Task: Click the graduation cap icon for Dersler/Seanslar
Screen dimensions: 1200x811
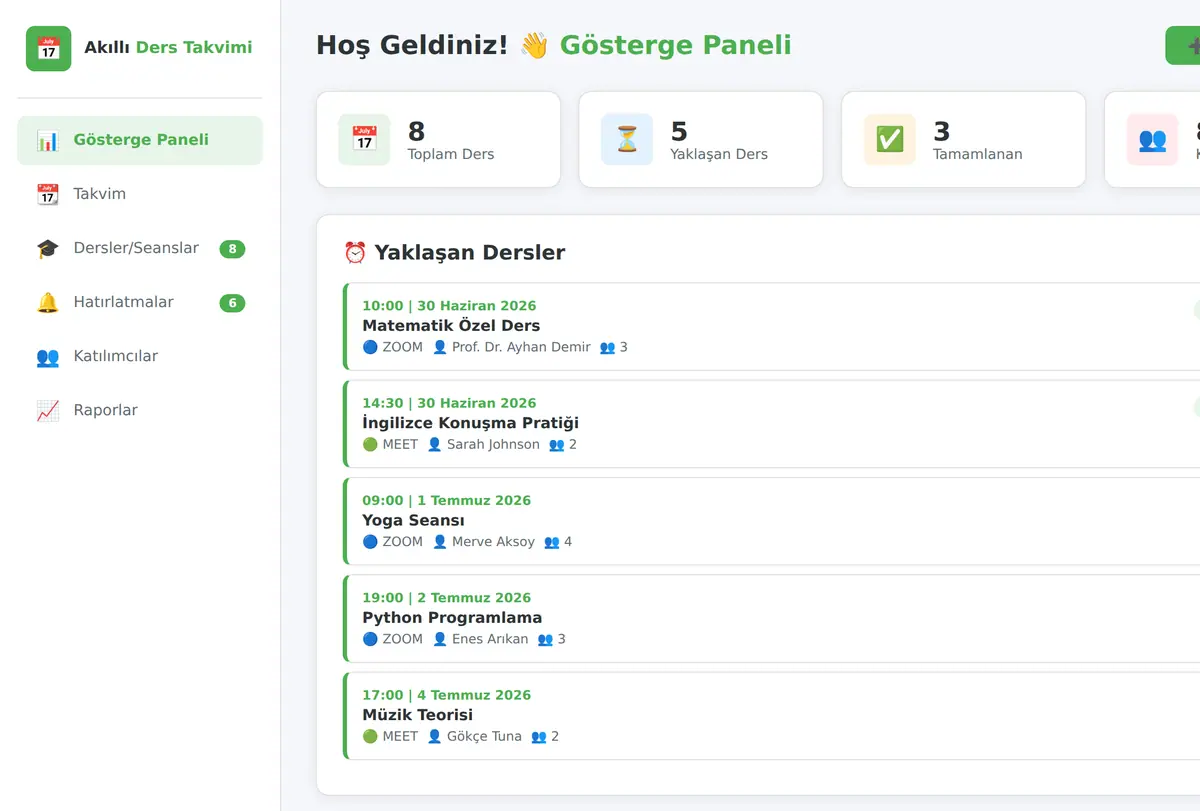Action: pyautogui.click(x=48, y=248)
